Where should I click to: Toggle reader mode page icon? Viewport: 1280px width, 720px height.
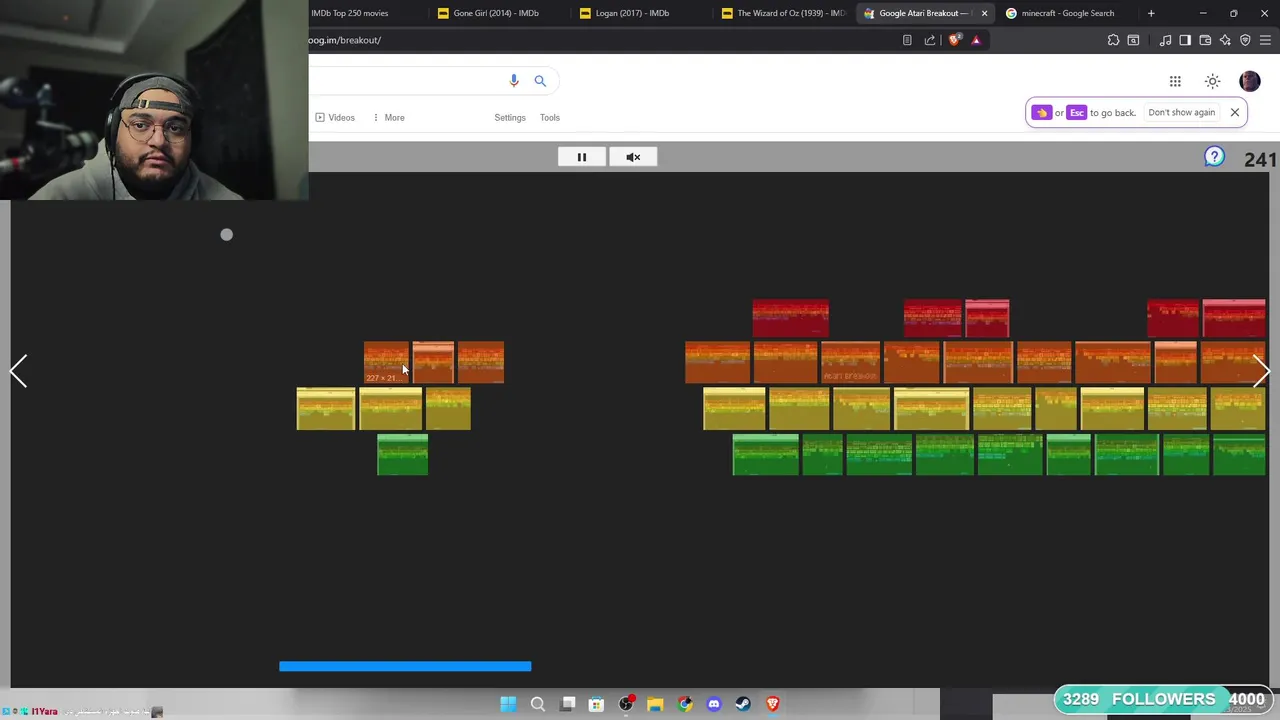tap(907, 40)
